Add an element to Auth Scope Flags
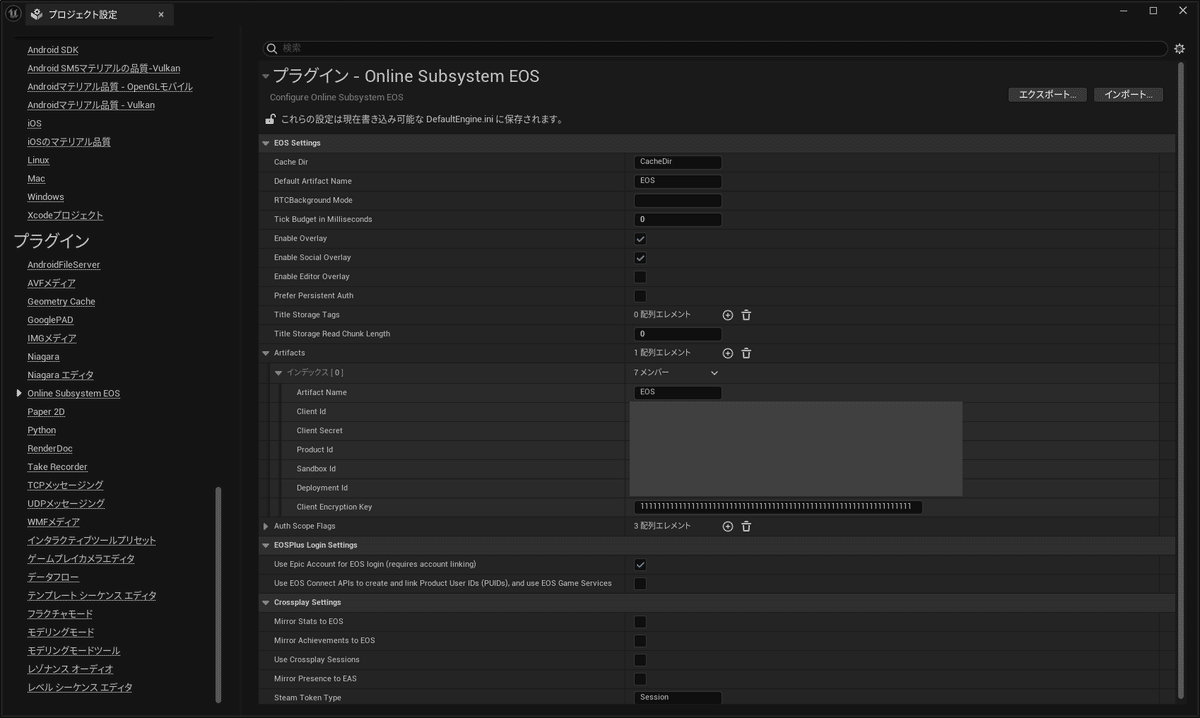 (727, 525)
